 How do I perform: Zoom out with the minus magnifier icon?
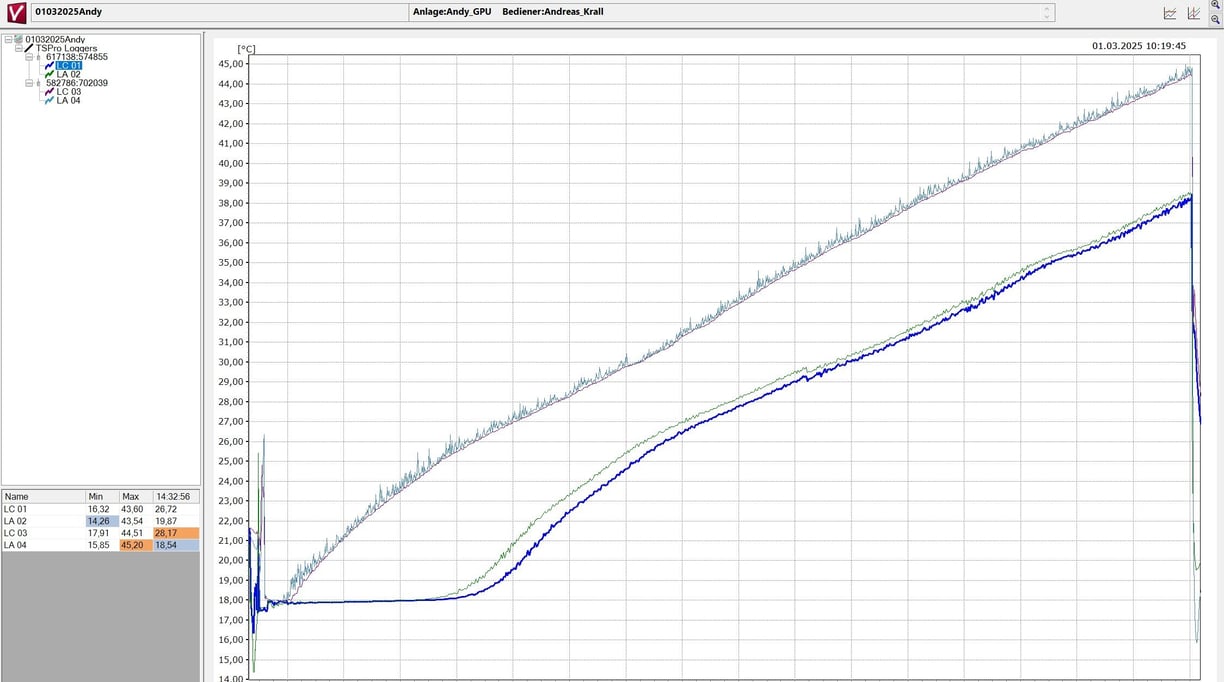coord(1216,19)
